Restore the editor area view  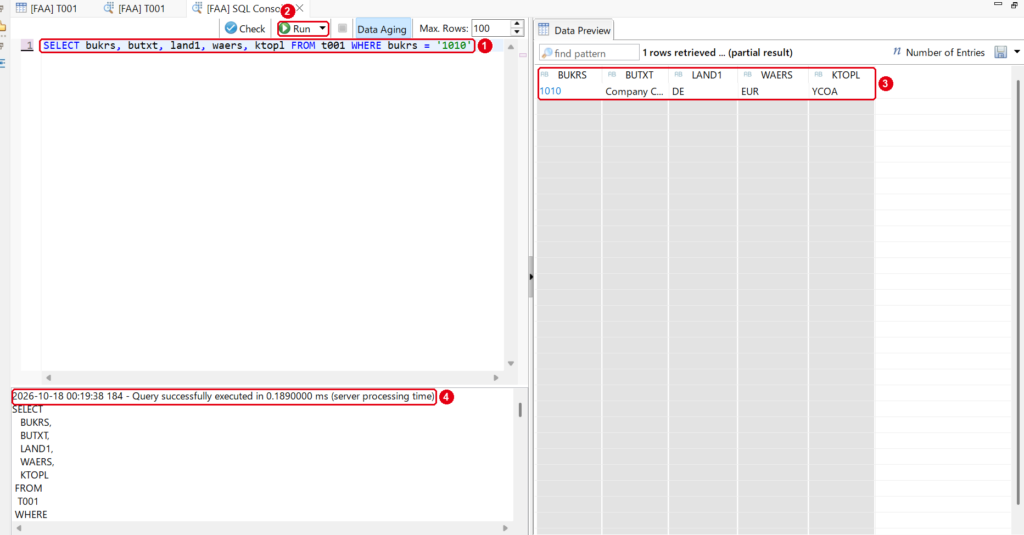(1015, 5)
